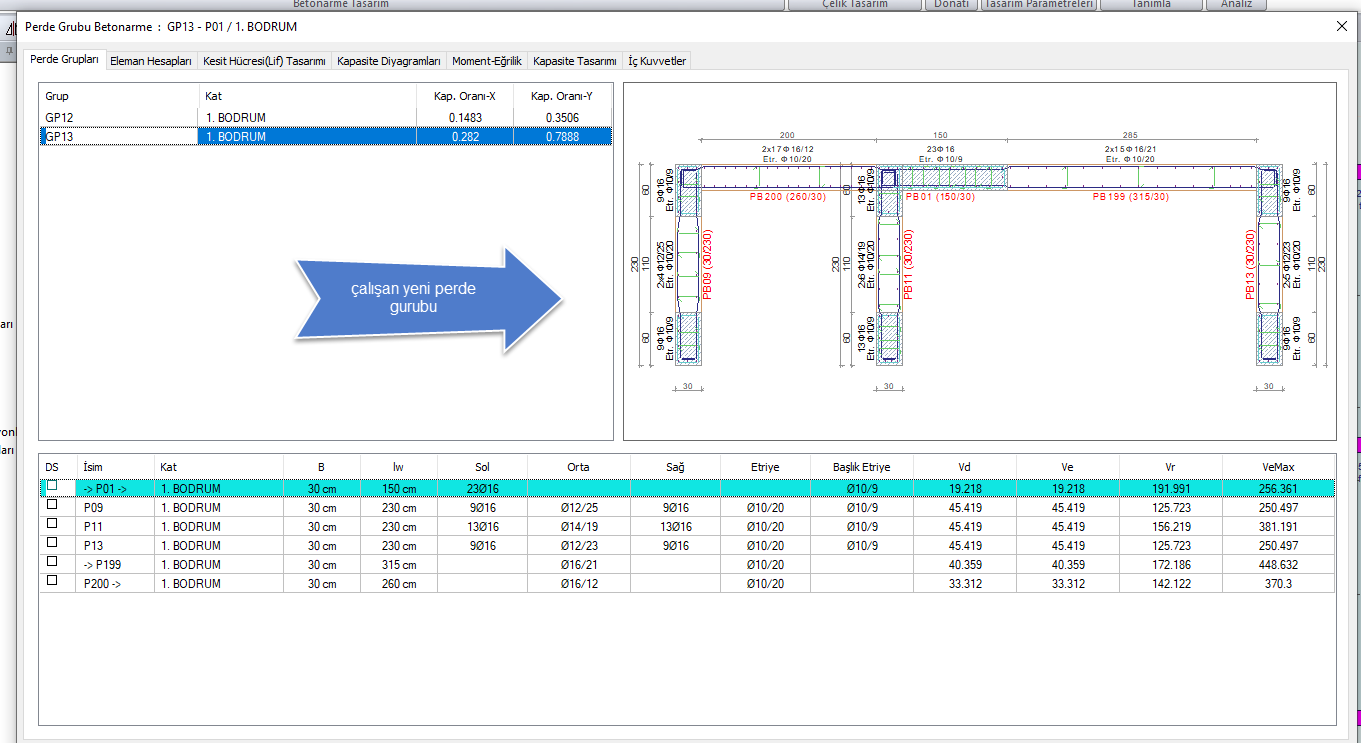
Task: Select the '-> P01 ->' name cell
Action: pos(114,488)
